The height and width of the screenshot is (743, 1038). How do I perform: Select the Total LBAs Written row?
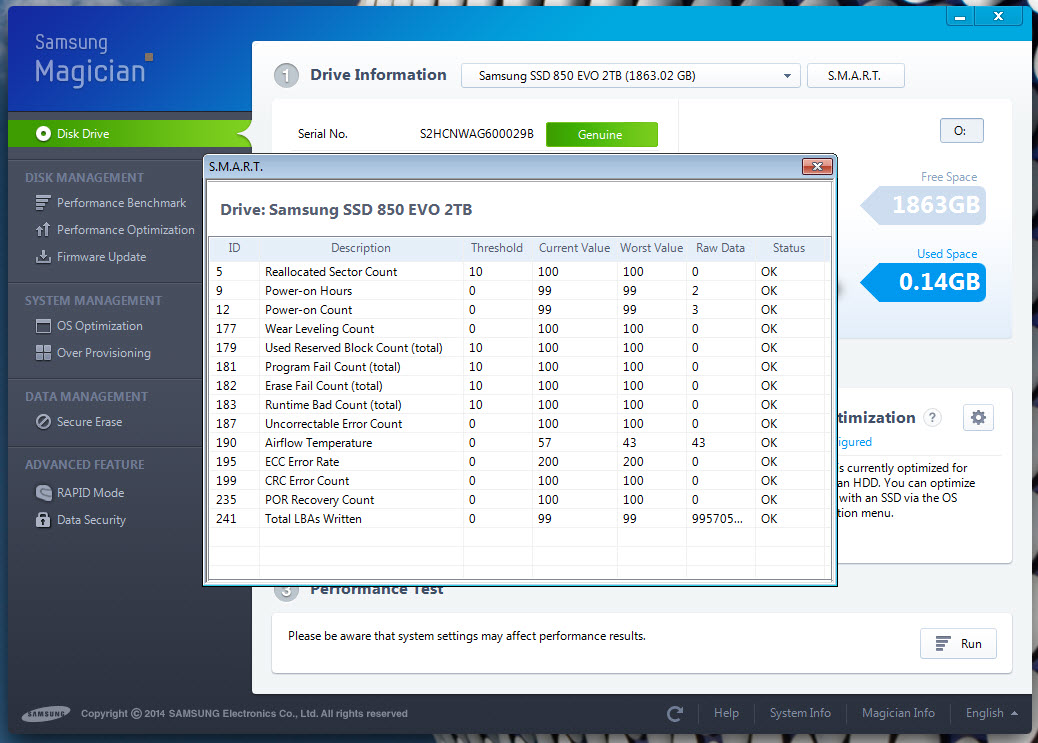pos(518,519)
